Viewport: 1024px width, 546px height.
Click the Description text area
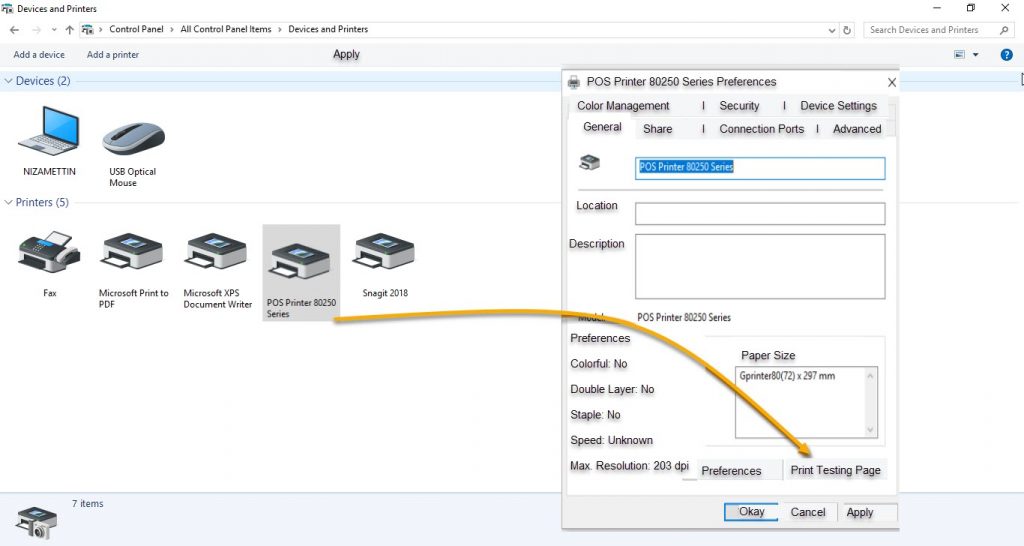pyautogui.click(x=760, y=266)
